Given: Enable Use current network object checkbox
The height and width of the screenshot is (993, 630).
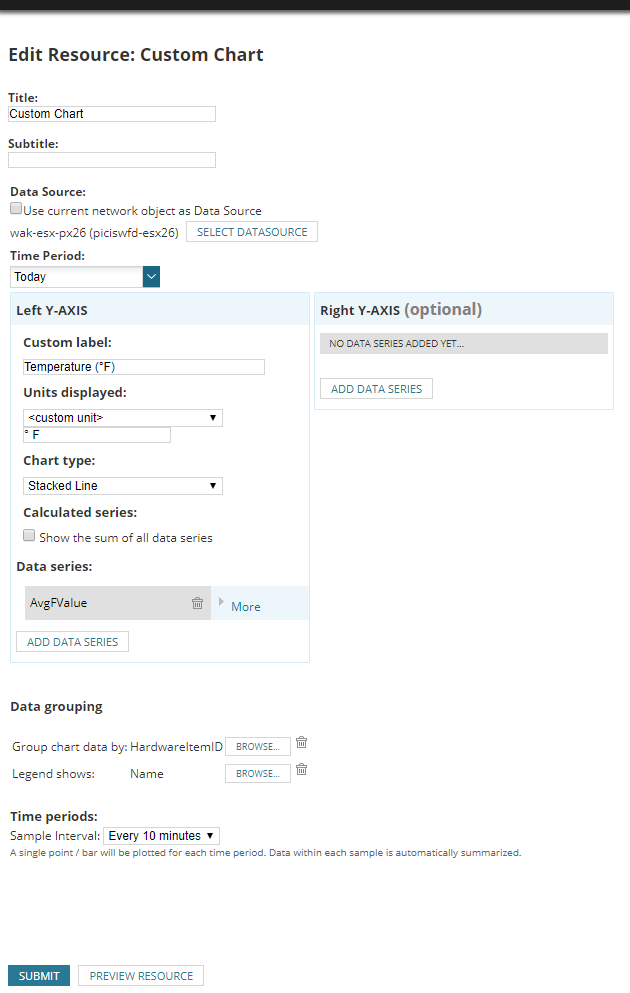Looking at the screenshot, I should coord(16,210).
